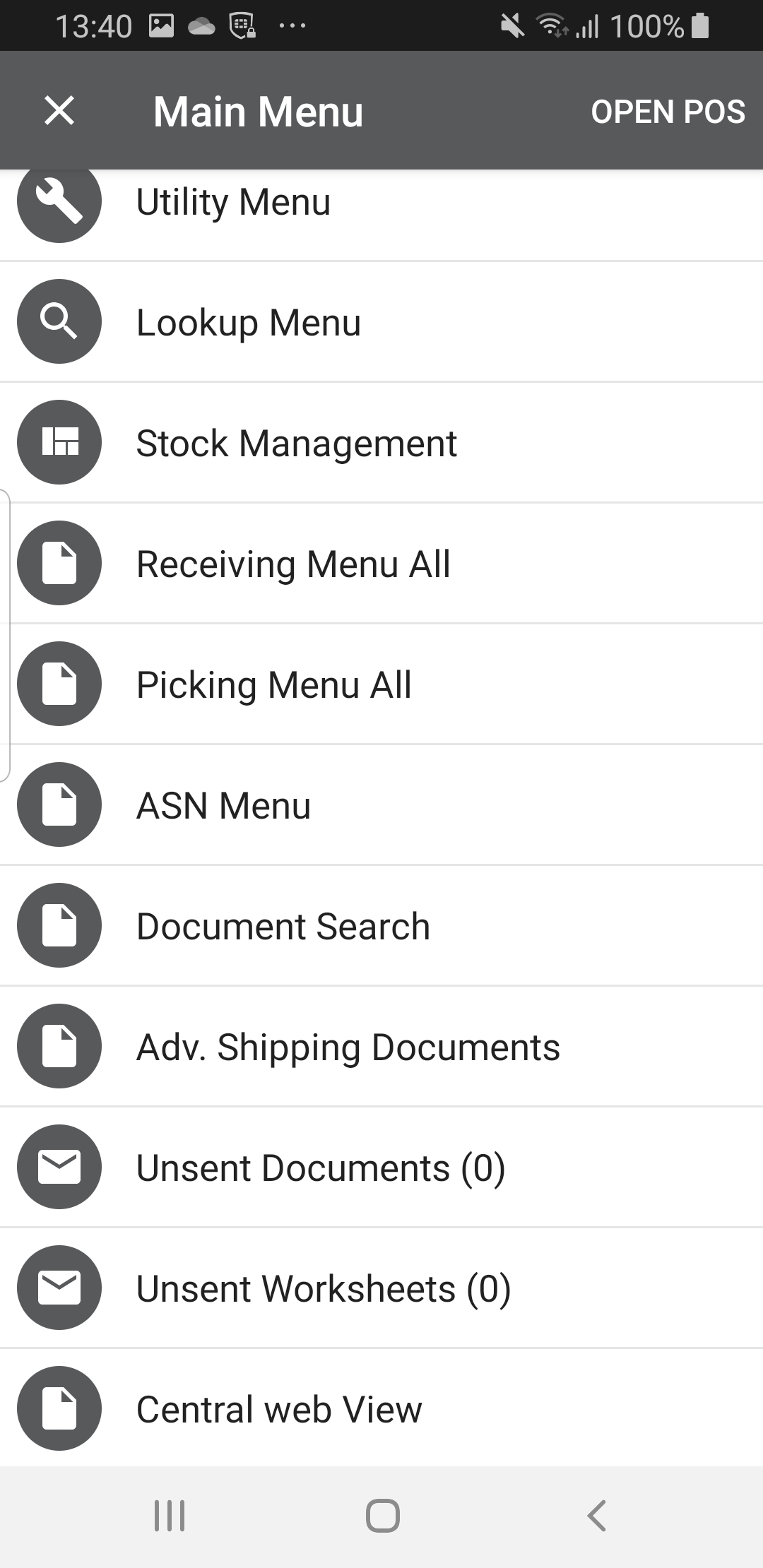Select the Lookup Menu text entry

[248, 323]
